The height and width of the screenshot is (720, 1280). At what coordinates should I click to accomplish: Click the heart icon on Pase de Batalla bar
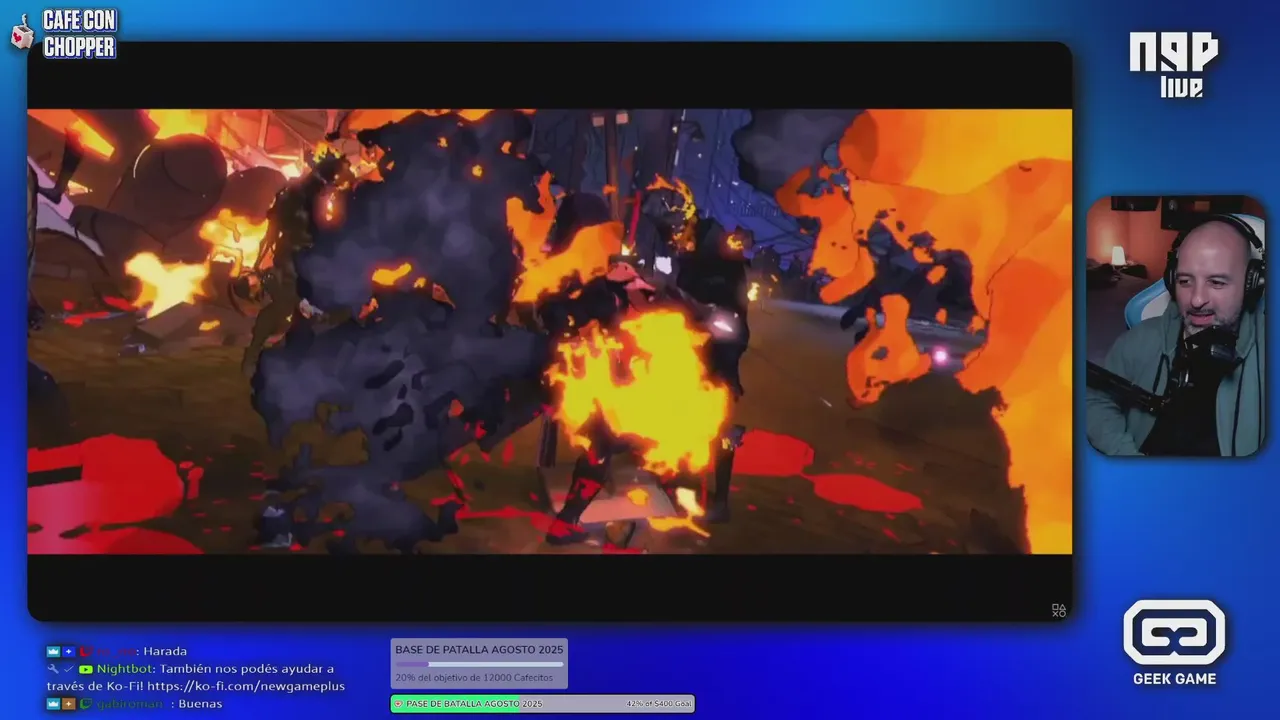coord(398,704)
